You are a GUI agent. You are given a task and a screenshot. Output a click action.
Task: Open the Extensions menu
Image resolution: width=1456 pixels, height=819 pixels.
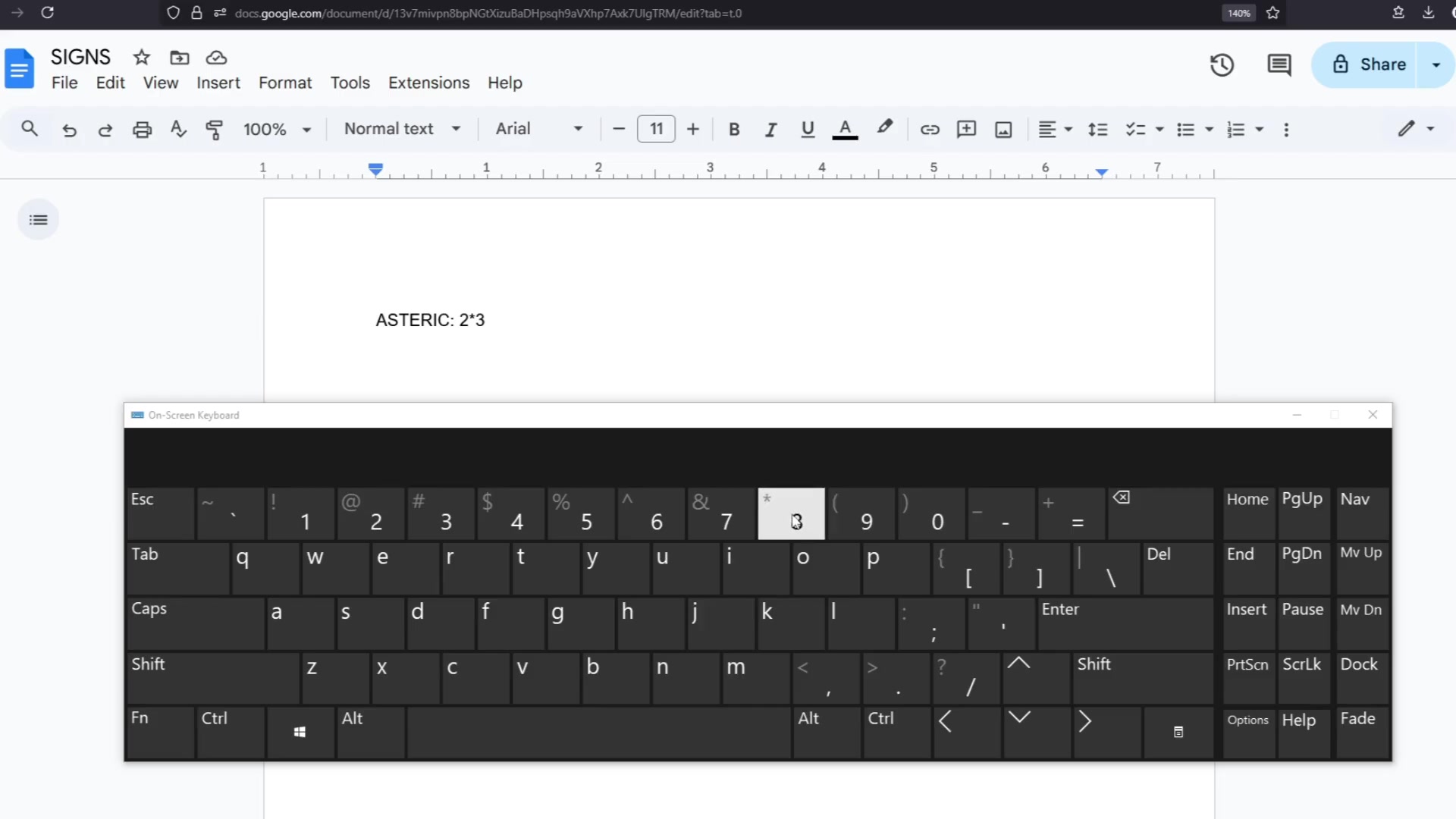pos(428,83)
